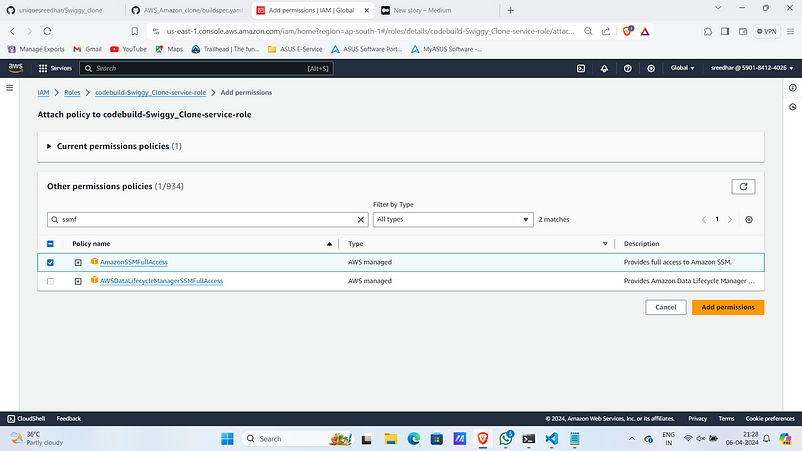Open the Gmail bookmark

click(x=87, y=49)
